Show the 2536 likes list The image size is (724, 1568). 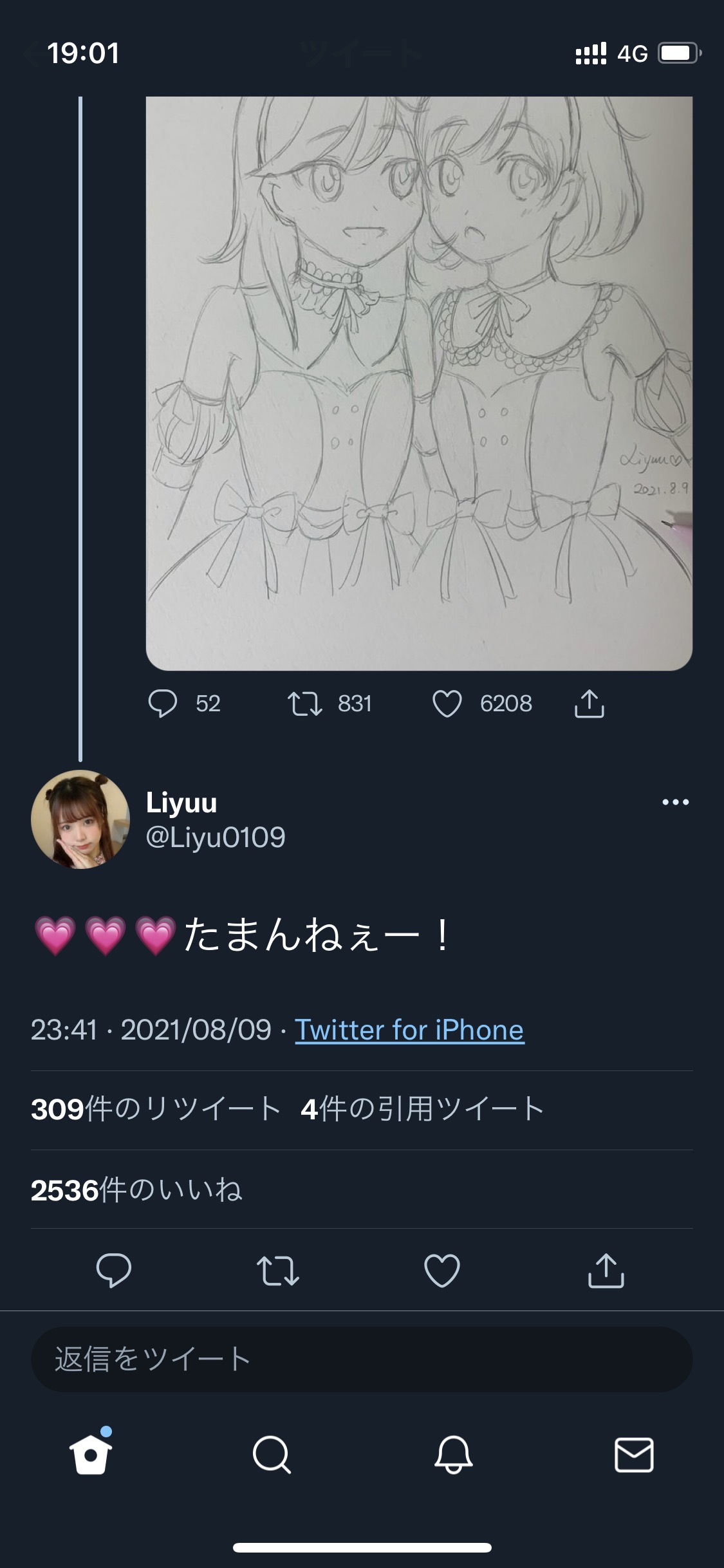(x=136, y=1190)
